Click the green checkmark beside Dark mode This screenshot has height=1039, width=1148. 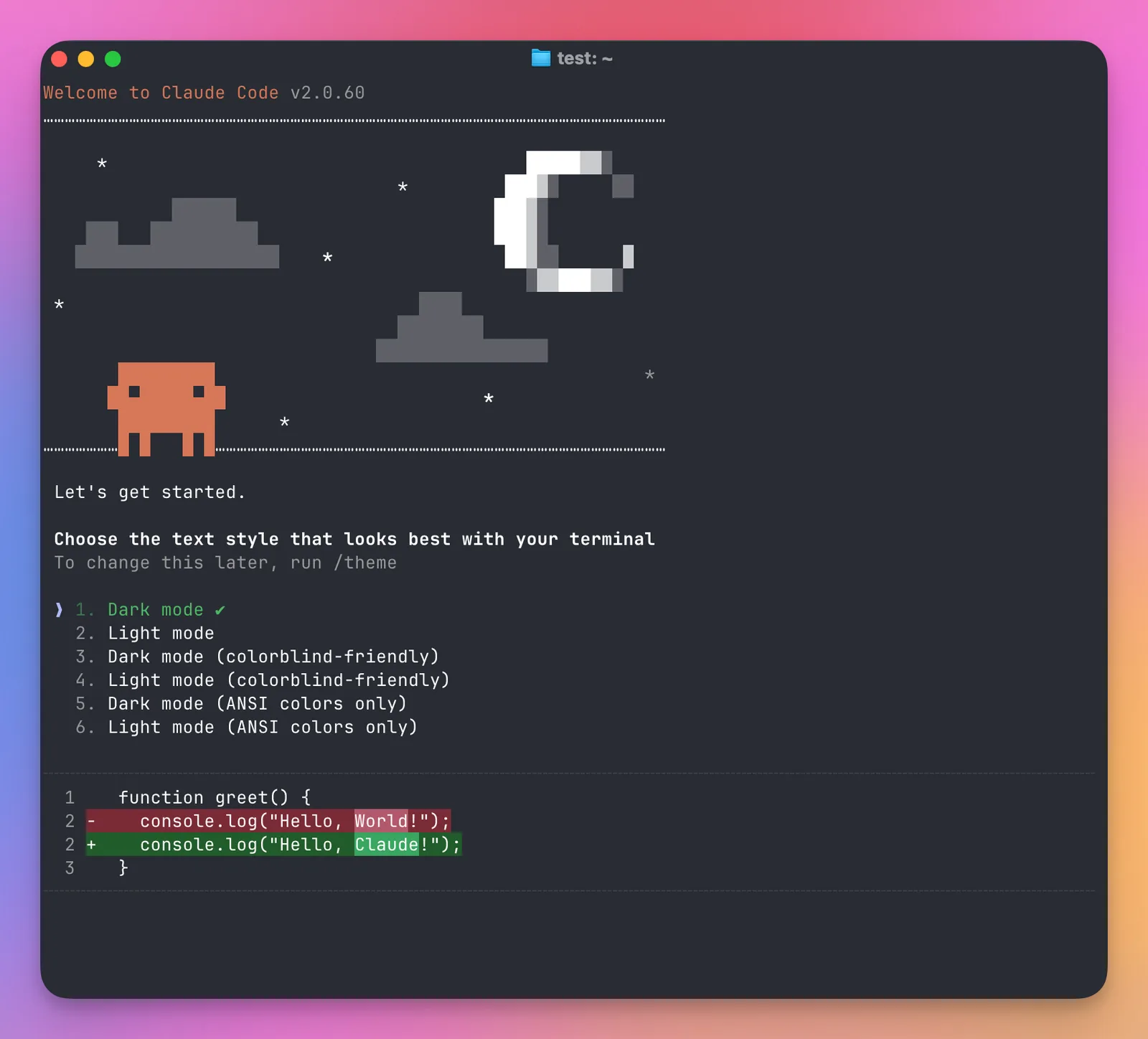click(x=220, y=610)
